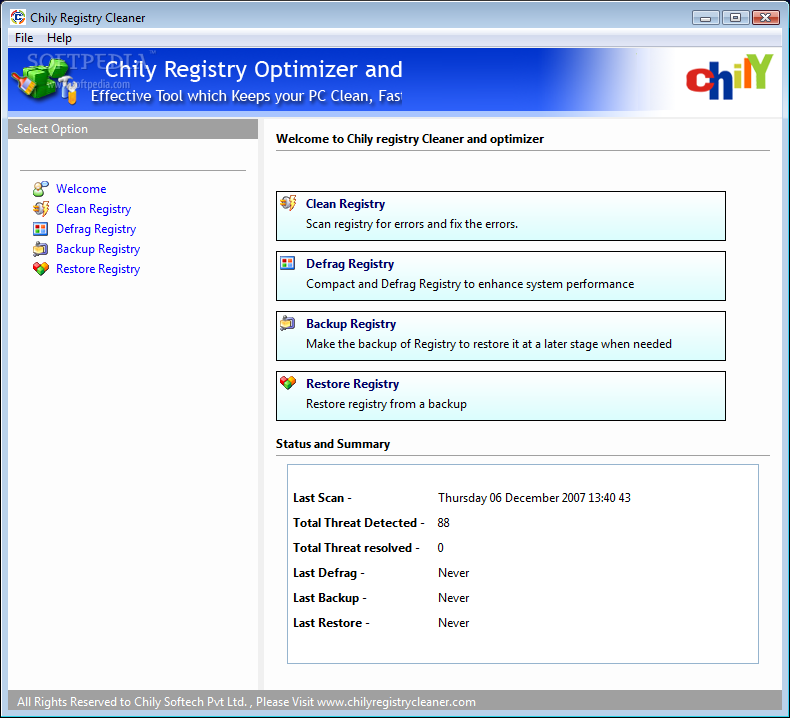Select the Backup Registry panel title

[351, 324]
